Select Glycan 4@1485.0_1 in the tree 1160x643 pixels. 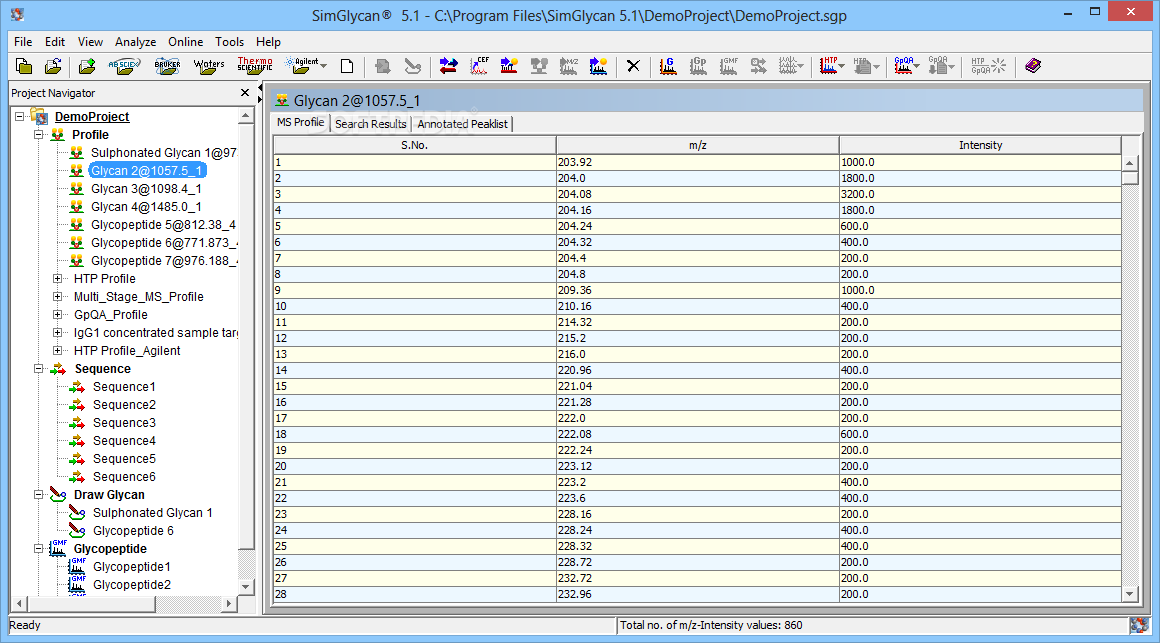coord(146,206)
